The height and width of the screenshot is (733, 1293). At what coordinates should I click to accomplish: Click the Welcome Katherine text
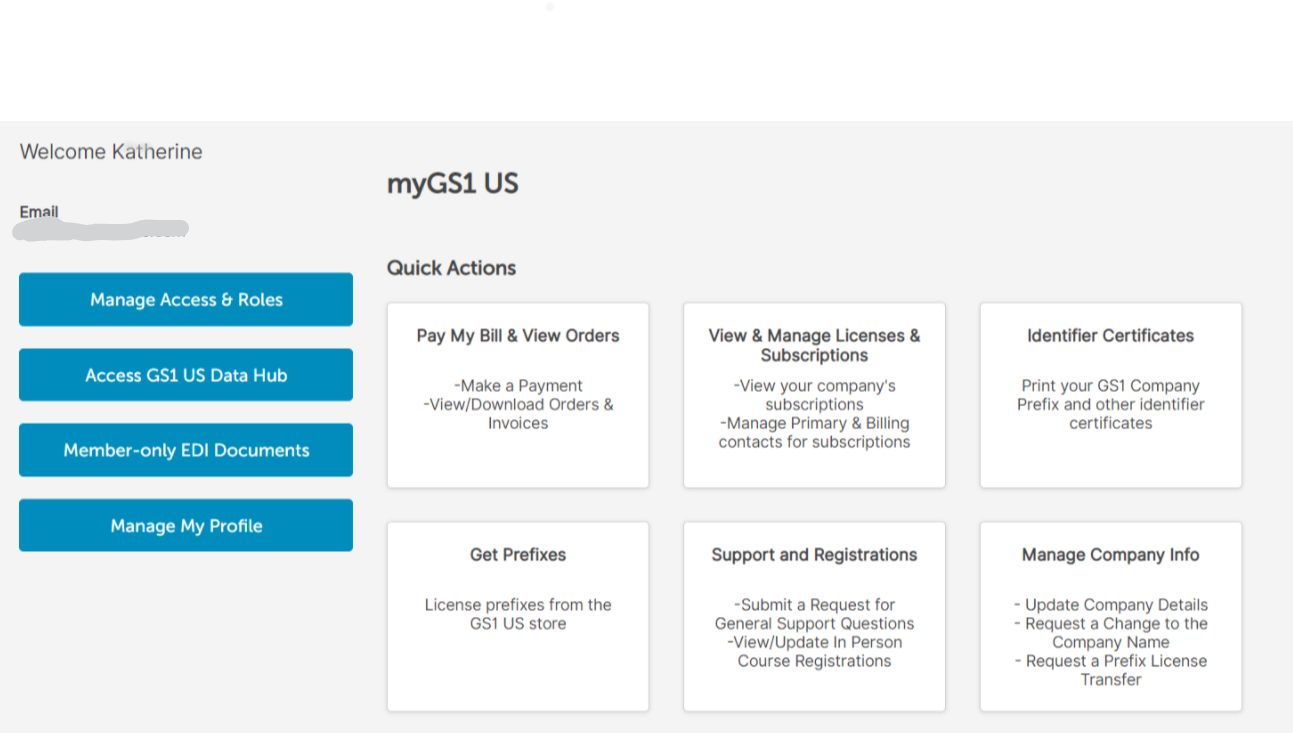pyautogui.click(x=111, y=152)
